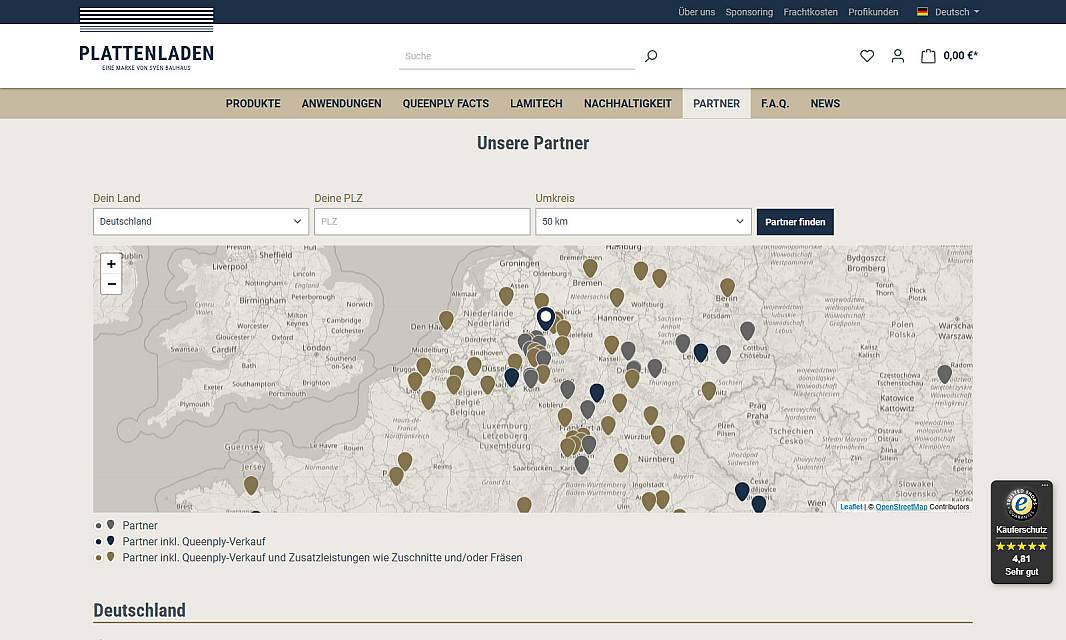Open the ANWENDUNGEN menu
1066x640 pixels.
coord(341,103)
